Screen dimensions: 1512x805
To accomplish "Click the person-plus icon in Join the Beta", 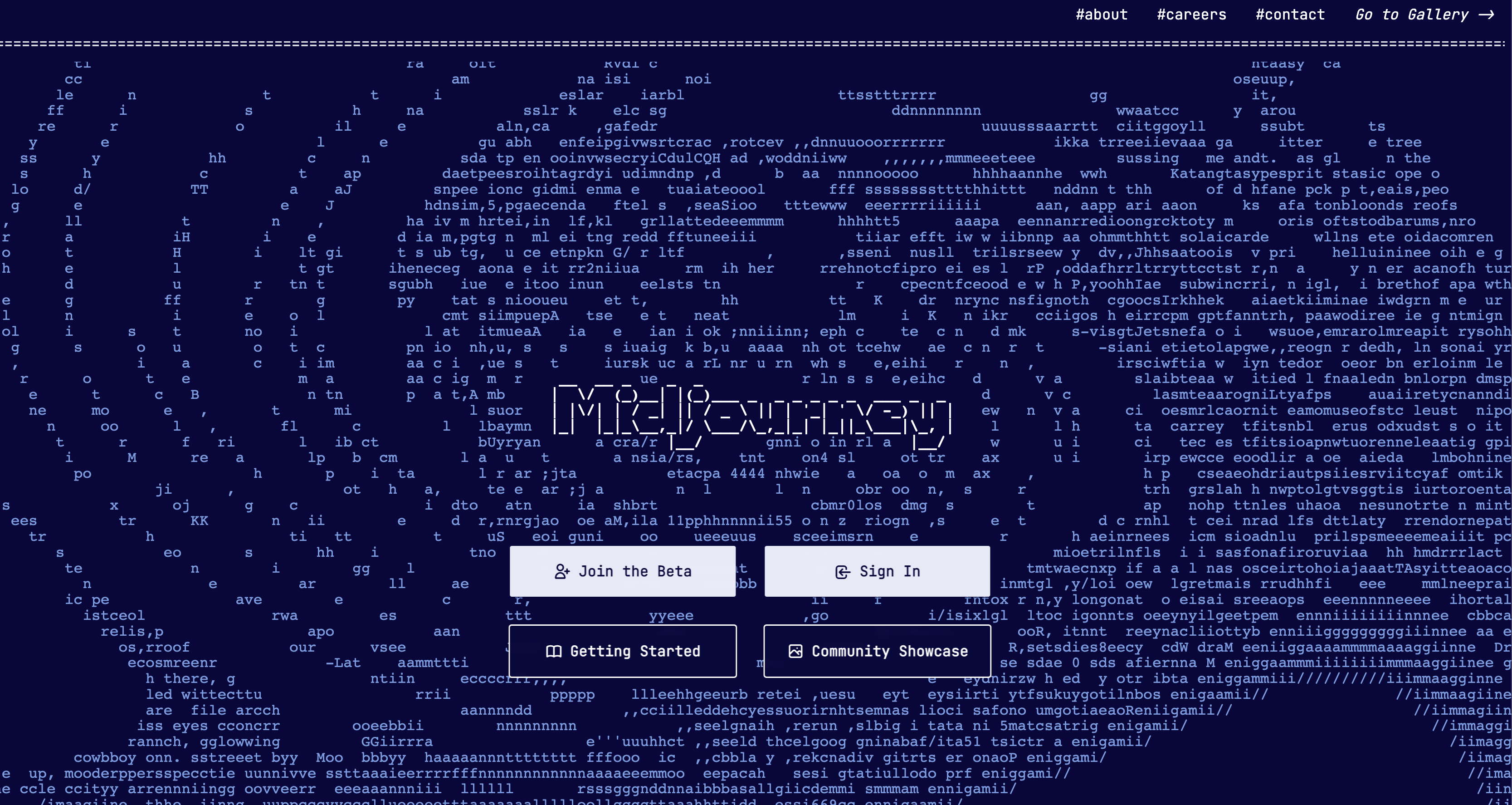I will click(x=562, y=571).
